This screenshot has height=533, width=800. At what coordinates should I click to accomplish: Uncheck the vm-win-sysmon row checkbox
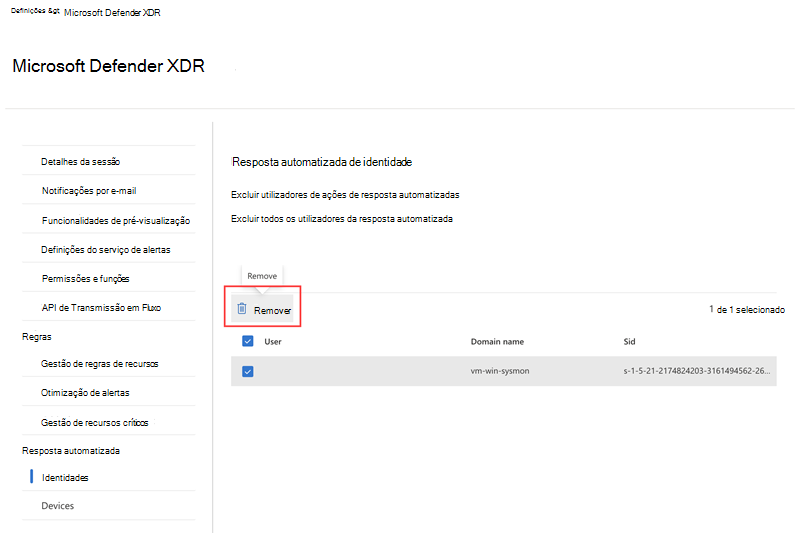tap(248, 371)
